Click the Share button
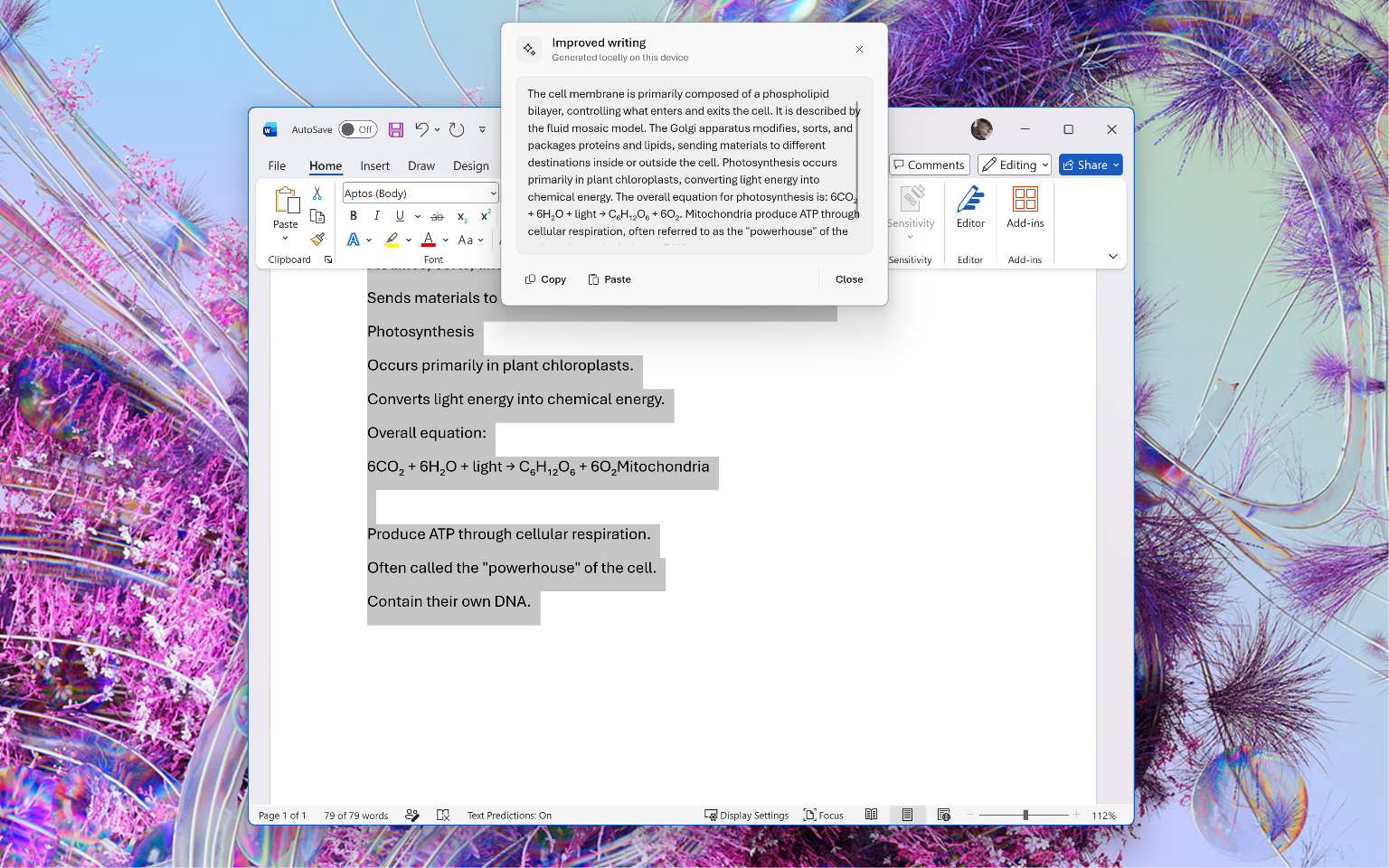 click(1091, 165)
